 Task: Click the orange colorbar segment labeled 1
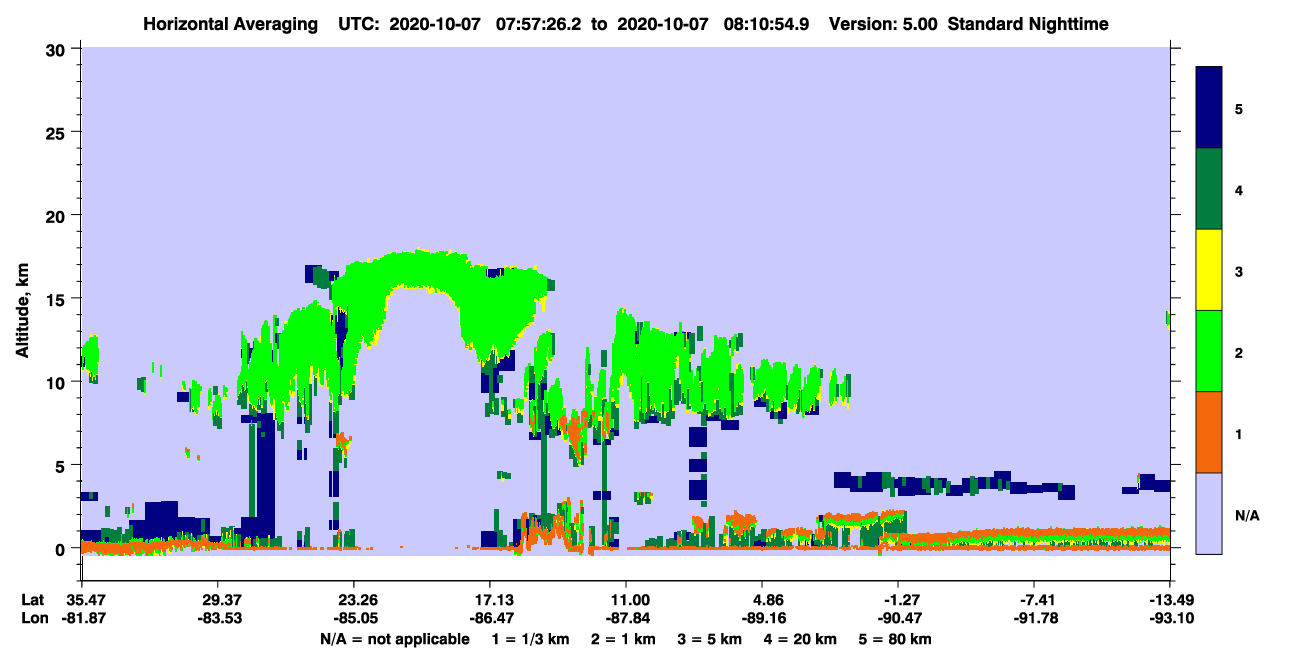(1209, 432)
